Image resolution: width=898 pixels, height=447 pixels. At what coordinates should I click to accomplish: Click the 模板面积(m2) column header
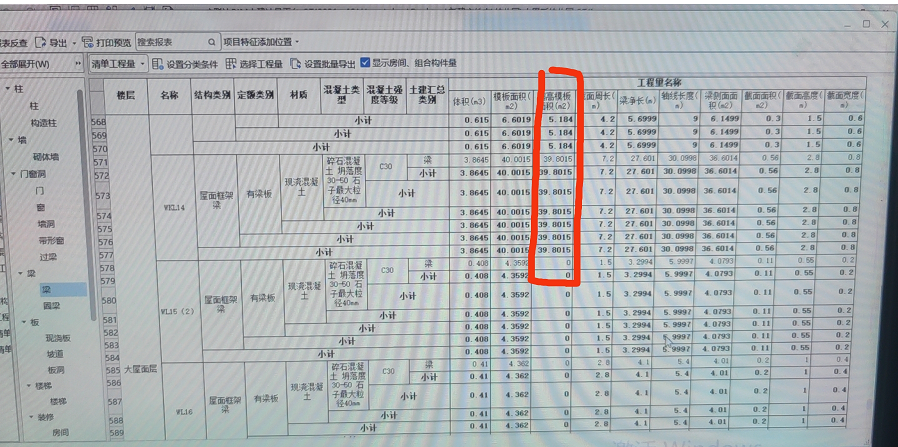point(511,101)
